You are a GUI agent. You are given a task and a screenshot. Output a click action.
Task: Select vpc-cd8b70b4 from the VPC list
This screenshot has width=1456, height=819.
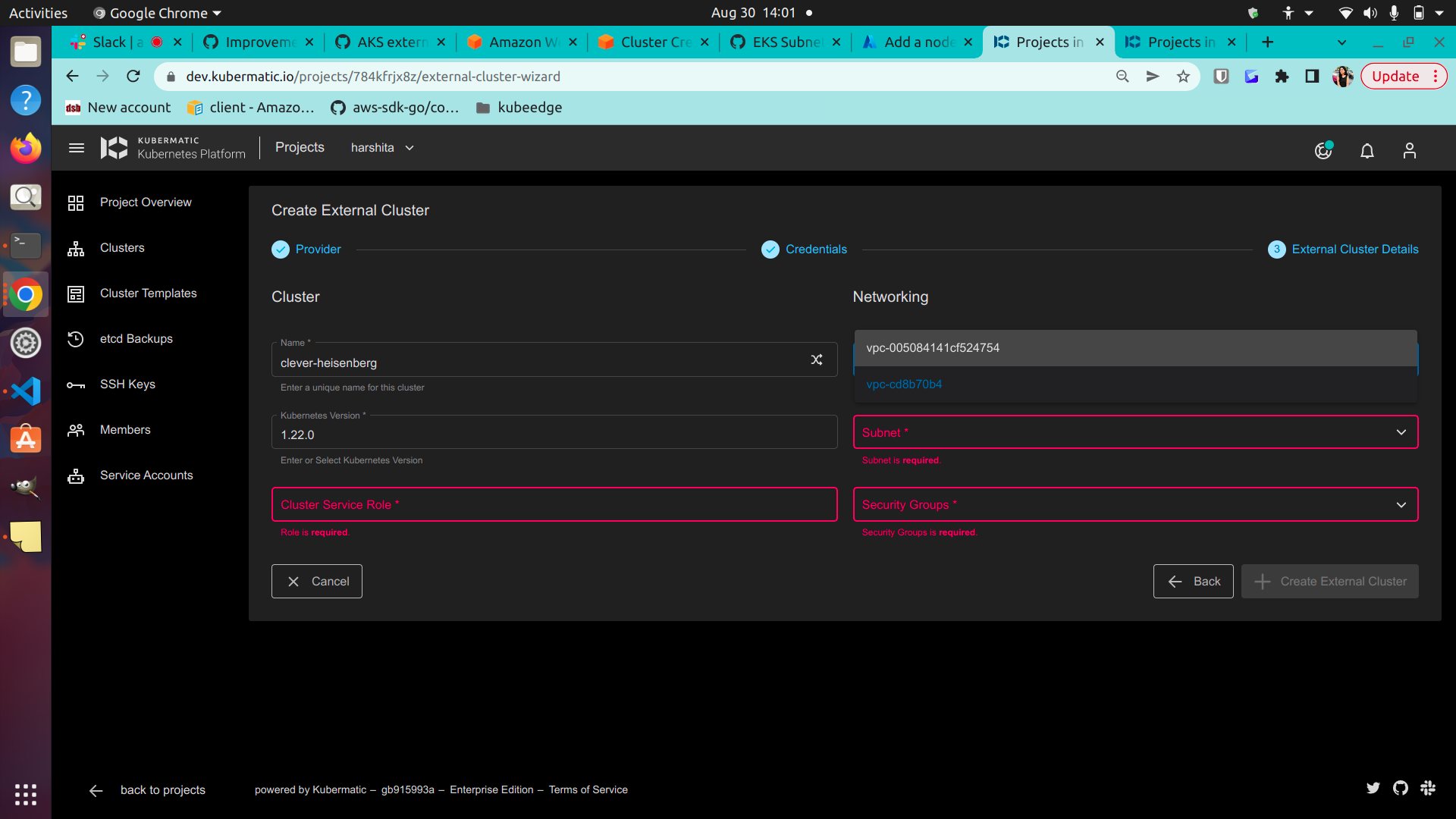pyautogui.click(x=904, y=384)
